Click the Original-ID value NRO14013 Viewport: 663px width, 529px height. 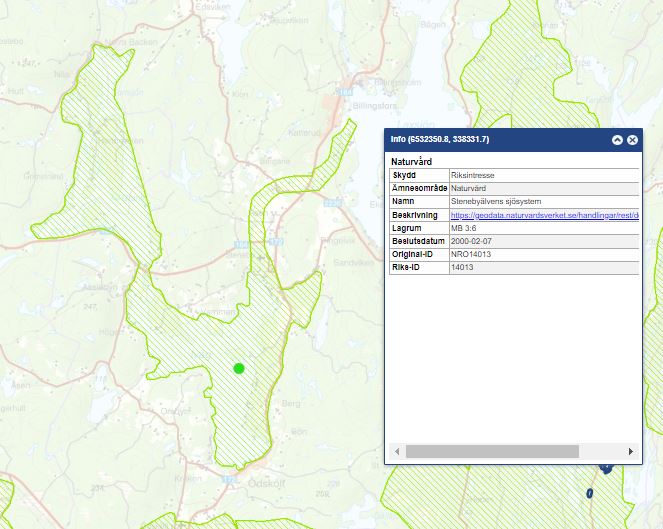(x=472, y=254)
